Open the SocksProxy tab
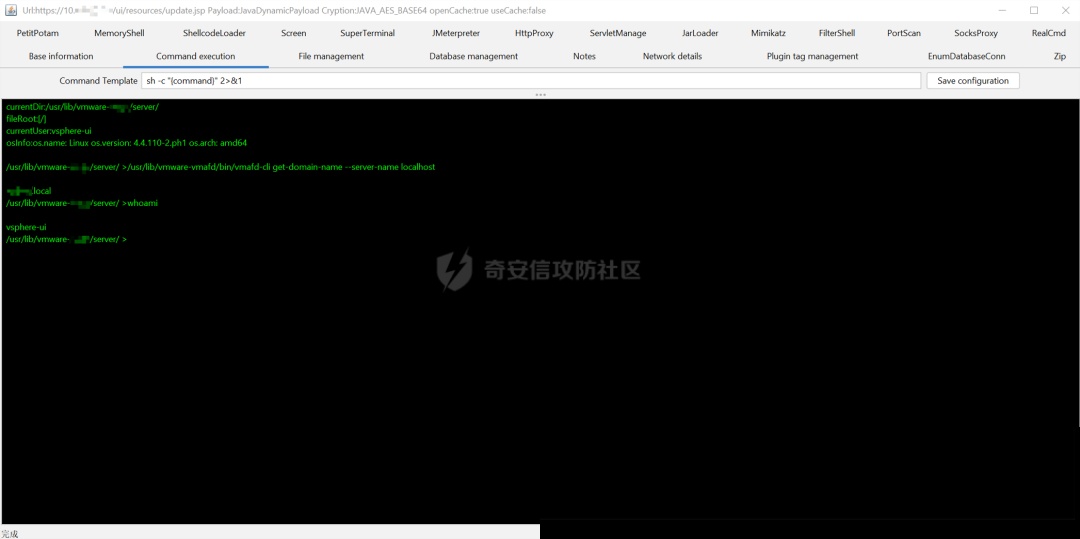Image resolution: width=1080 pixels, height=539 pixels. tap(975, 33)
